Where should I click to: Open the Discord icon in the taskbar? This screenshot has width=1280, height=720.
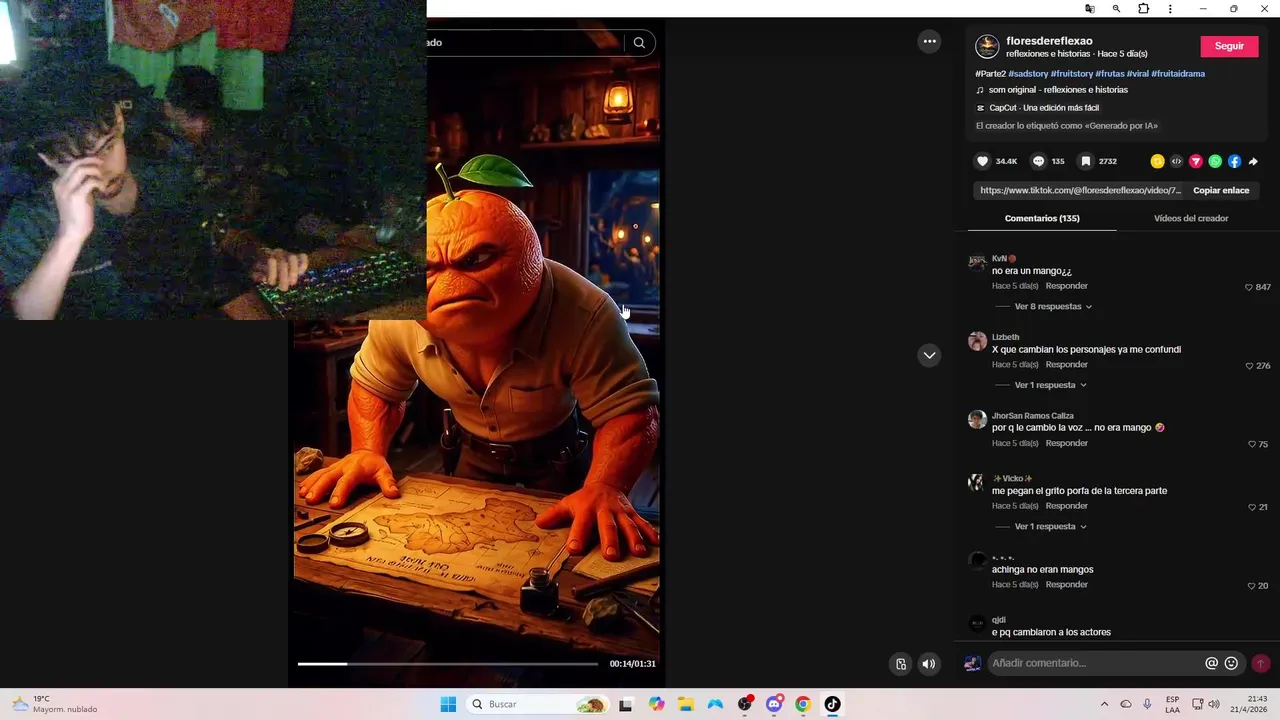pos(774,704)
